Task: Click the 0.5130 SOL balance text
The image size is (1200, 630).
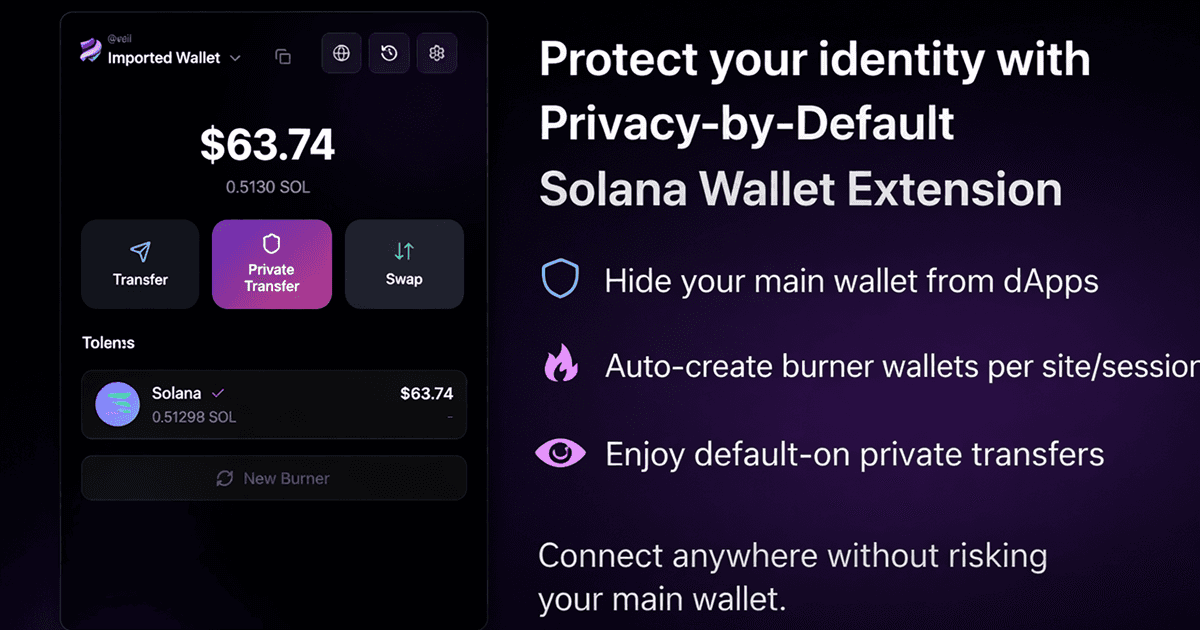Action: click(x=267, y=187)
